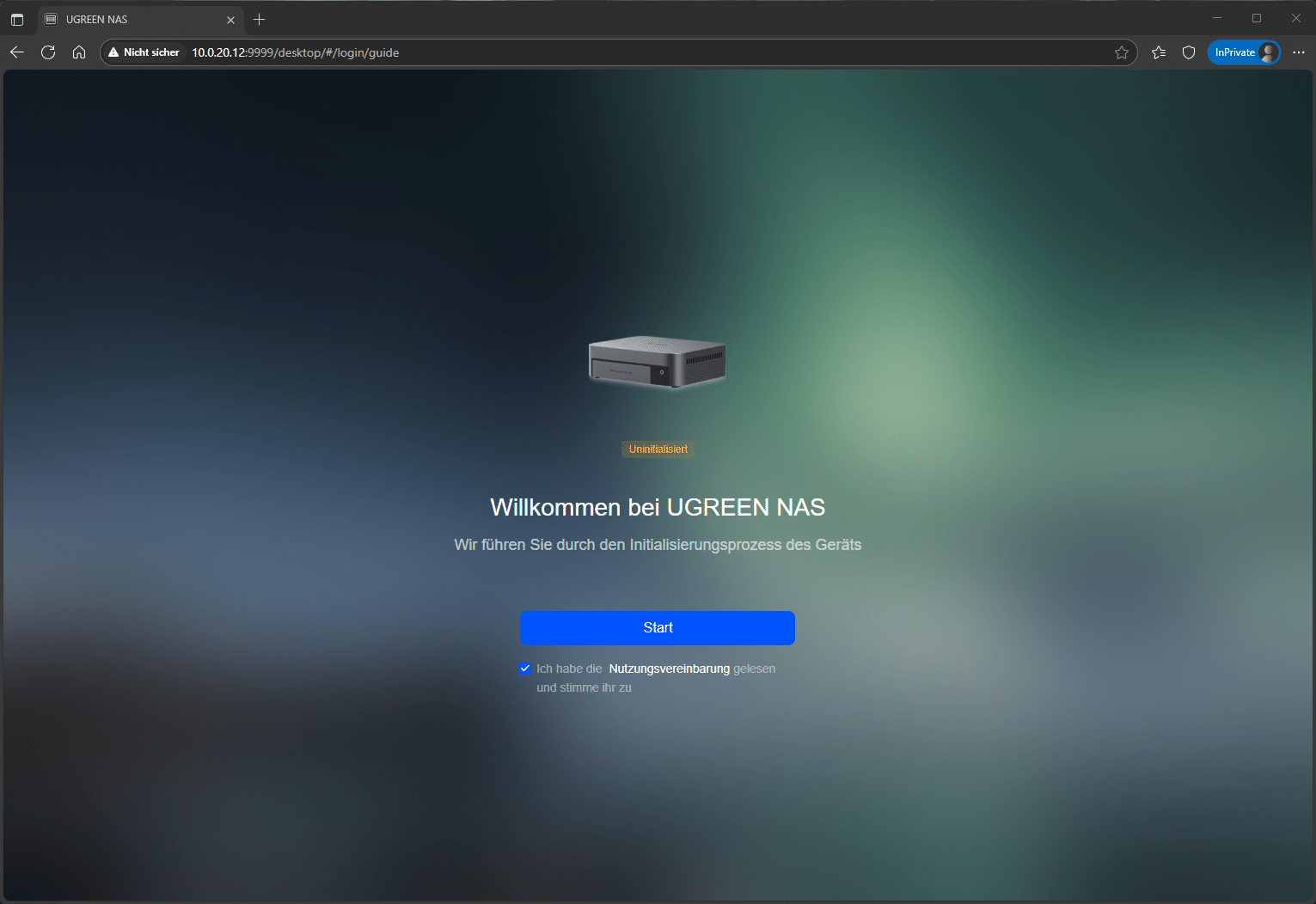
Task: Click the blue Start button
Action: point(657,627)
